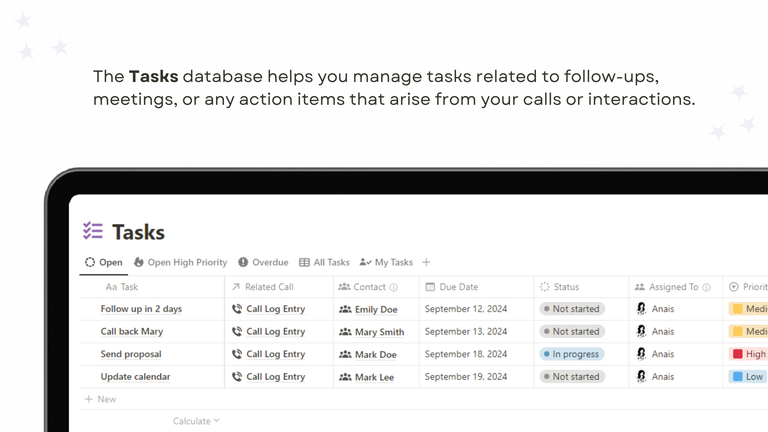Switch to the Open High Priority tab
This screenshot has width=768, height=432.
click(181, 263)
